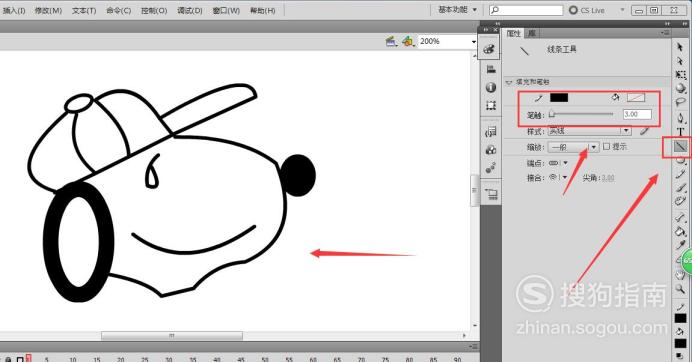Viewport: 692px width, 362px height.
Task: Toggle layer outline box in timeline
Action: 20,359
